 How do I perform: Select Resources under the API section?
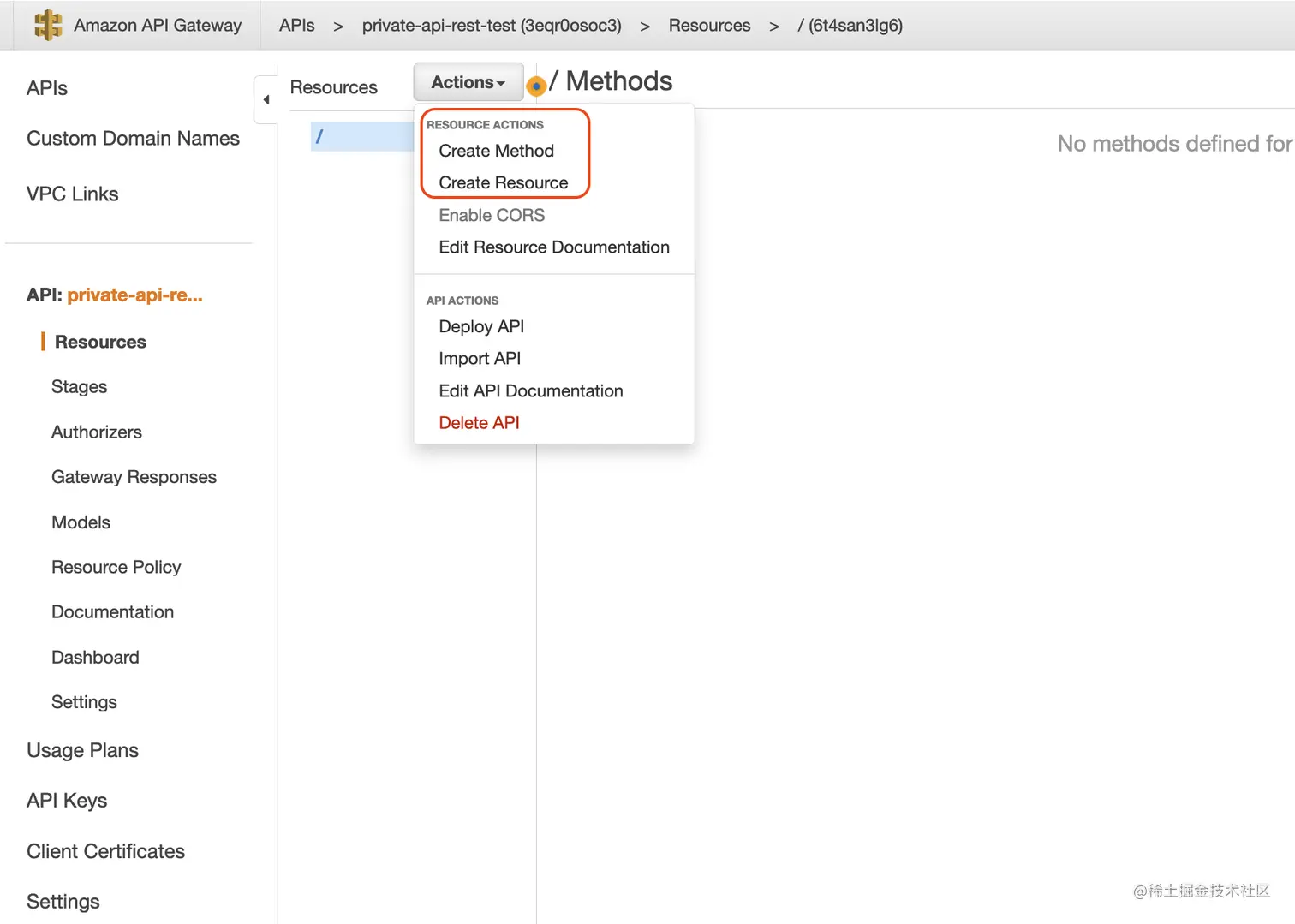click(x=100, y=342)
